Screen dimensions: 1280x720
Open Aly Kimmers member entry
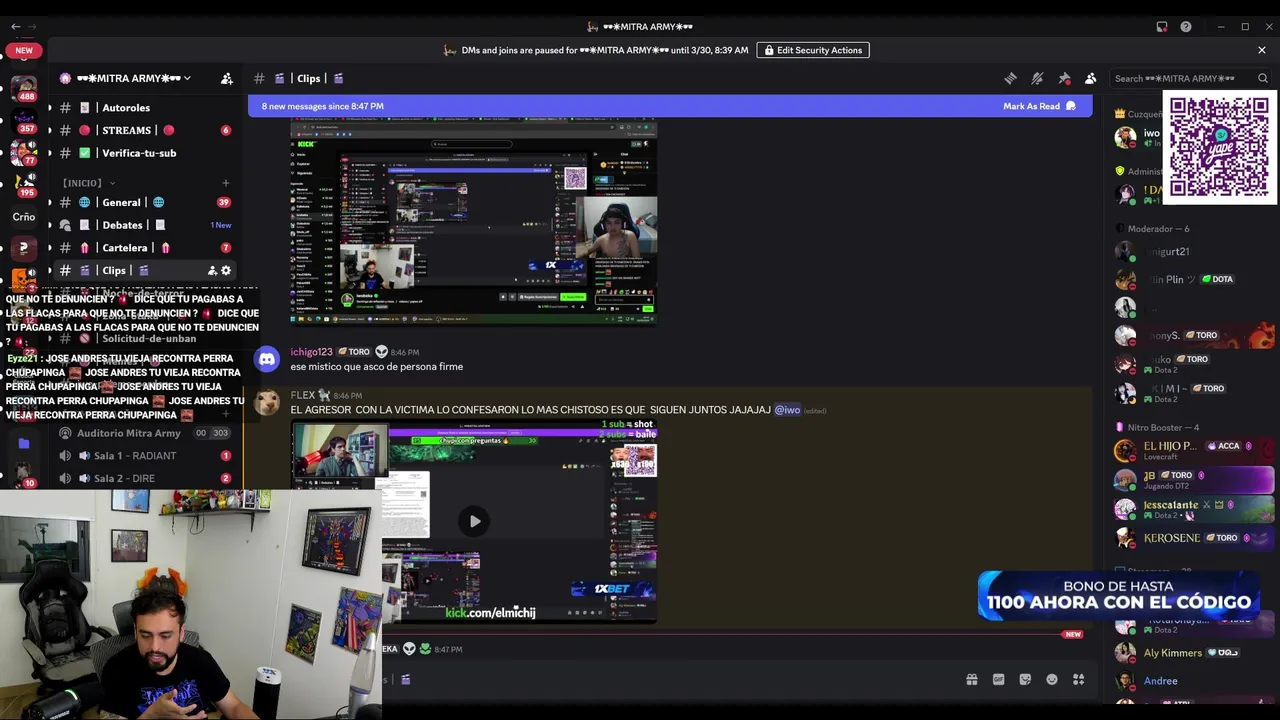(1195, 653)
